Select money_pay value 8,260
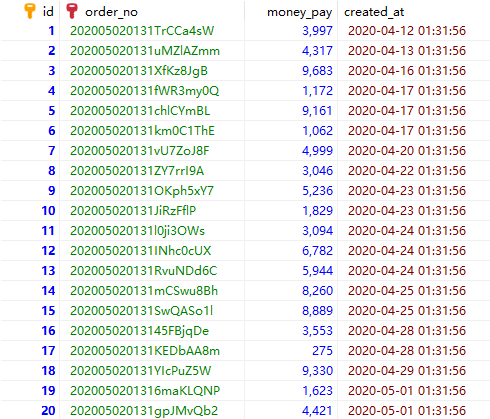The width and height of the screenshot is (490, 419). click(317, 291)
